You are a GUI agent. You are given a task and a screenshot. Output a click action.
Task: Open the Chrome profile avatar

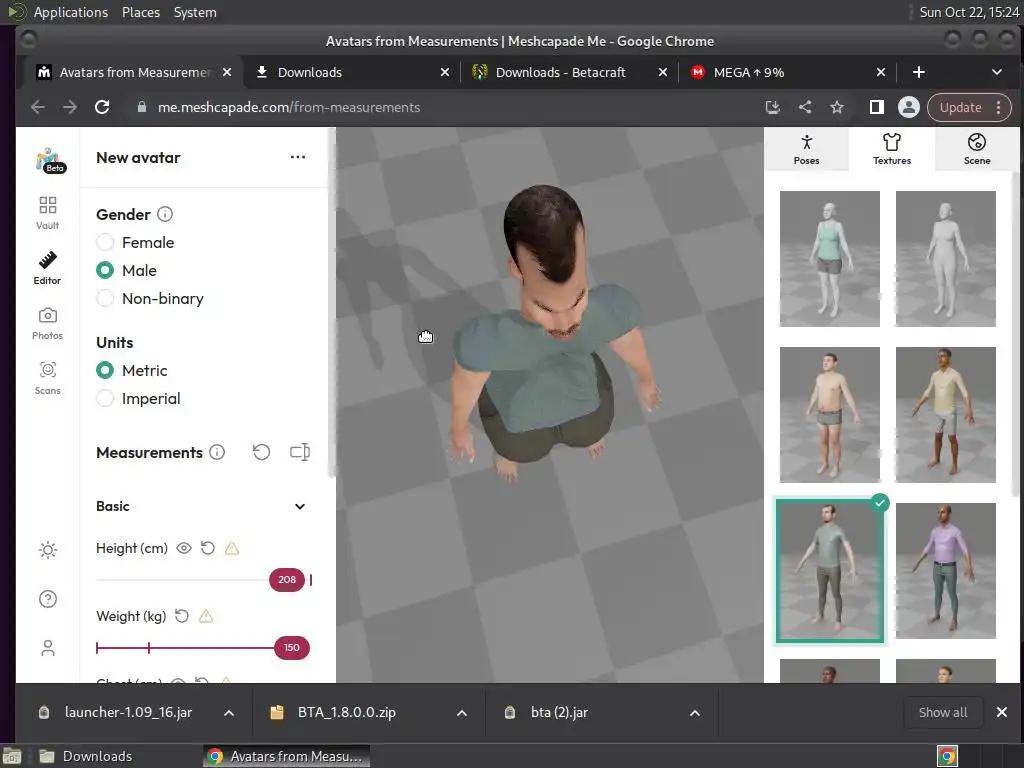(x=908, y=107)
